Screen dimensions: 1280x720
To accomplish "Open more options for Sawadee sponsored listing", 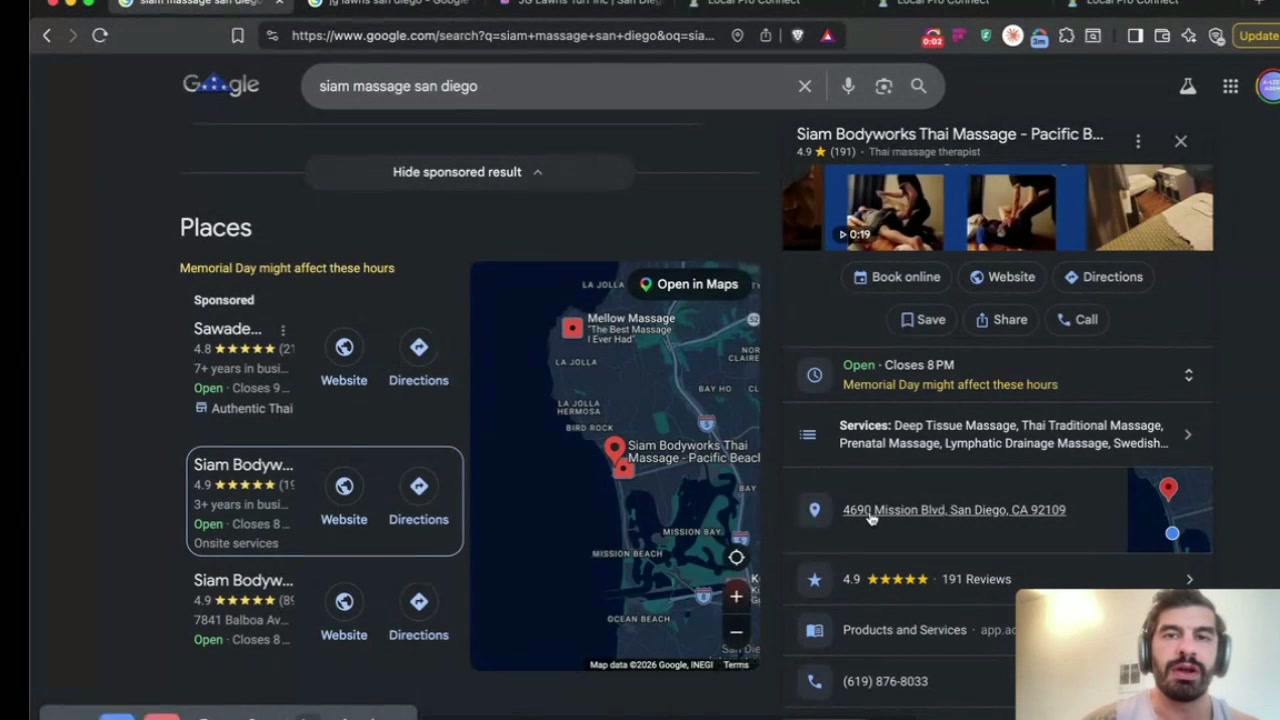I will click(x=283, y=330).
